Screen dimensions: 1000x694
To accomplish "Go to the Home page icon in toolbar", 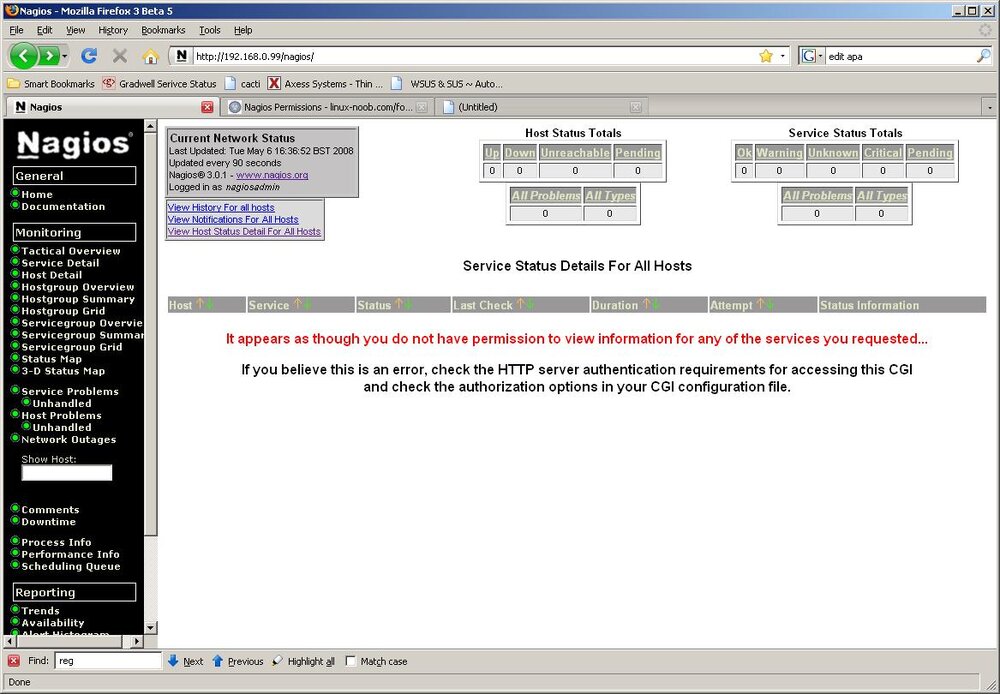I will tap(151, 57).
